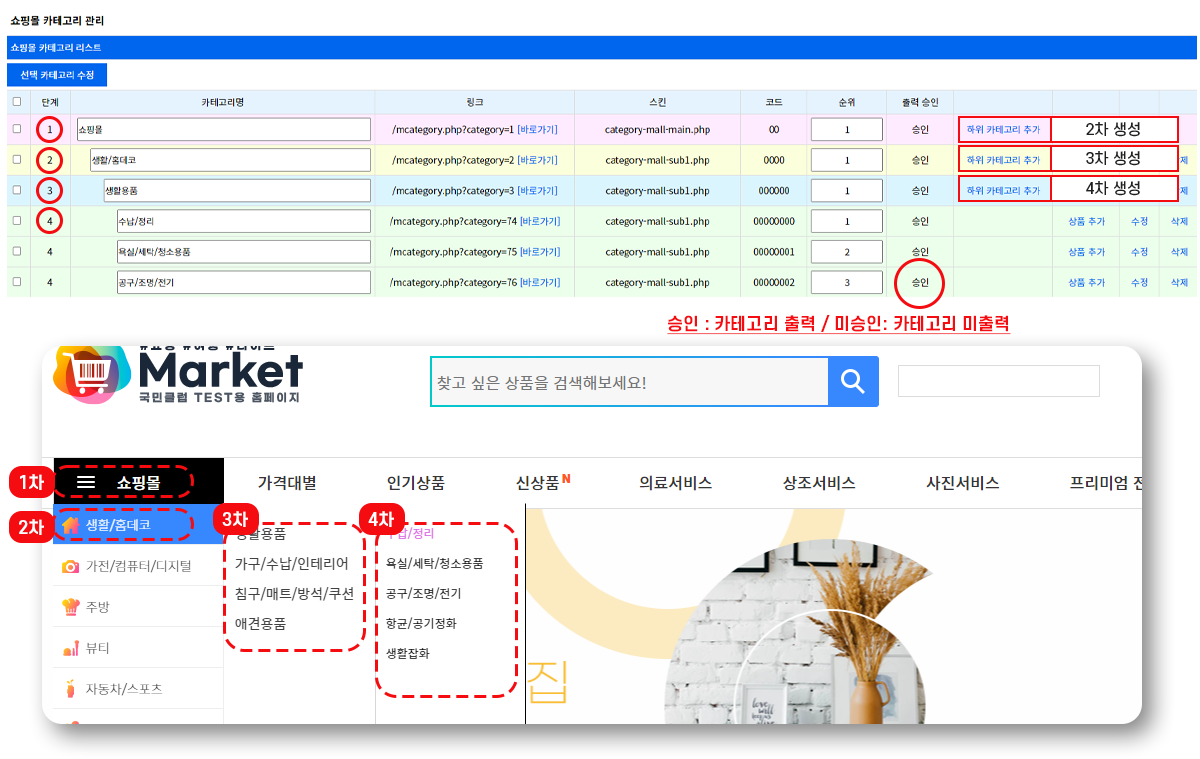Click the camera icon for 가전/컴퓨터/디지털

pyautogui.click(x=70, y=566)
